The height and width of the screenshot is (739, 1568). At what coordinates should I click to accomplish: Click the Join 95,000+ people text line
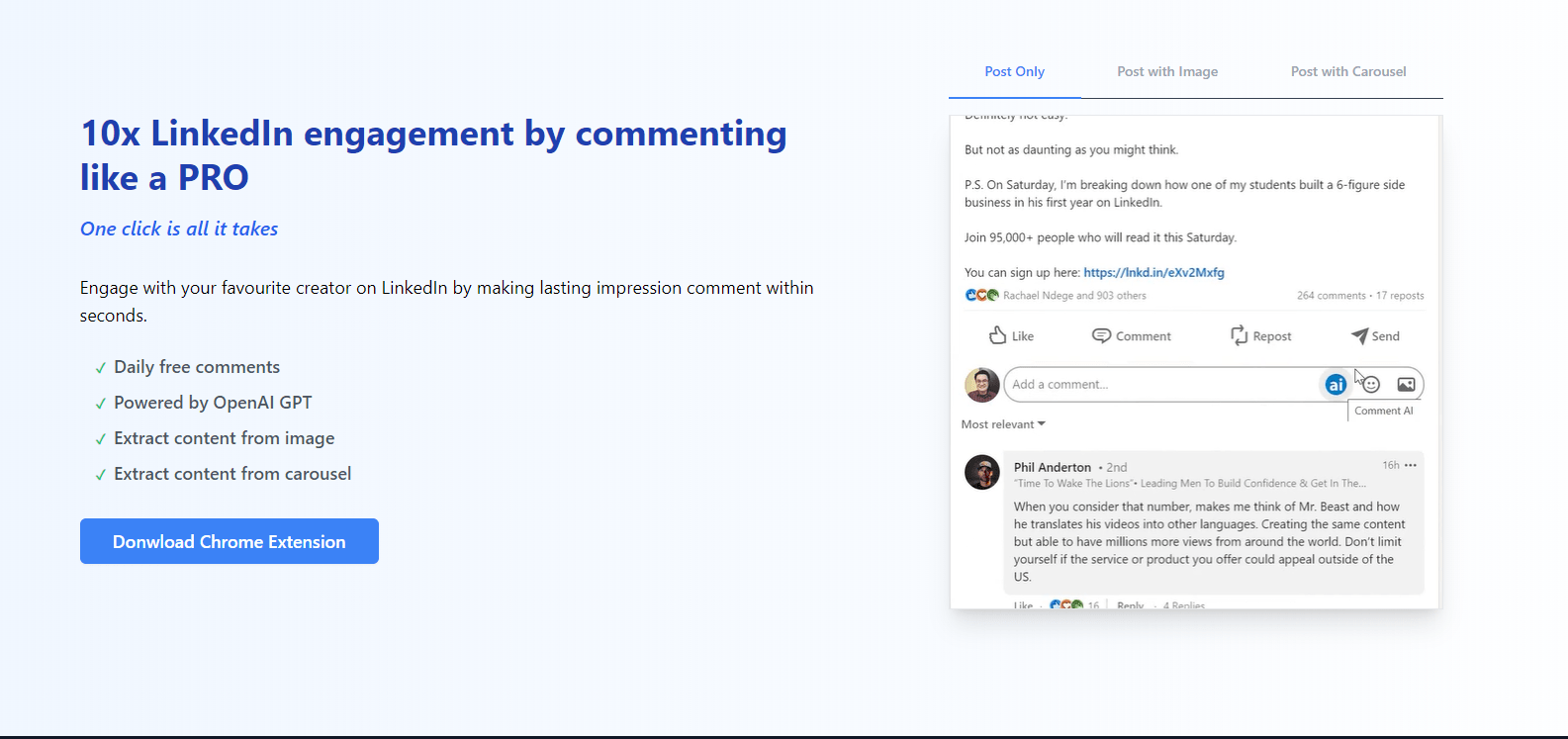(1101, 237)
